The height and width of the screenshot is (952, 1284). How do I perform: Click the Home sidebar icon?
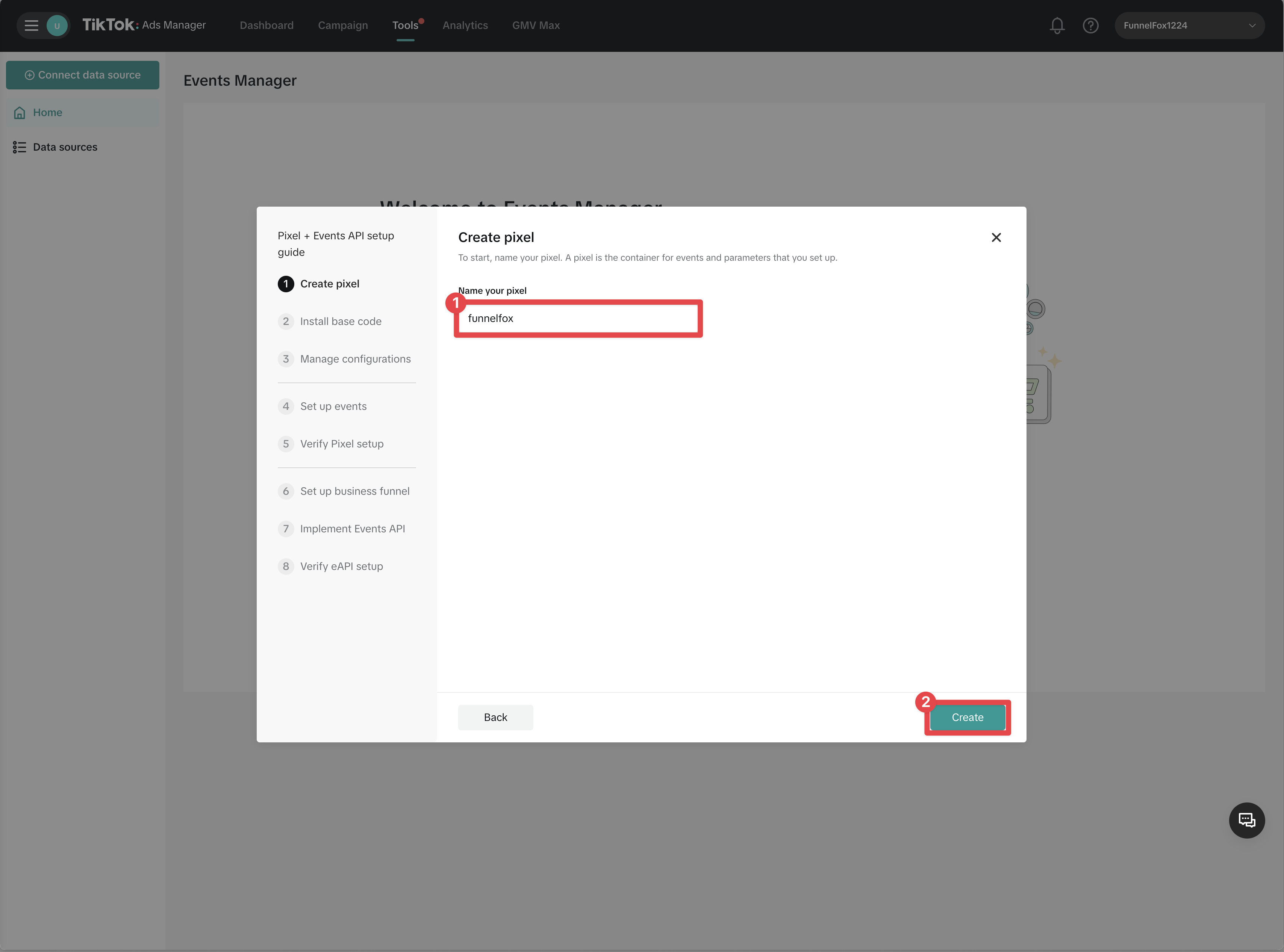[20, 113]
